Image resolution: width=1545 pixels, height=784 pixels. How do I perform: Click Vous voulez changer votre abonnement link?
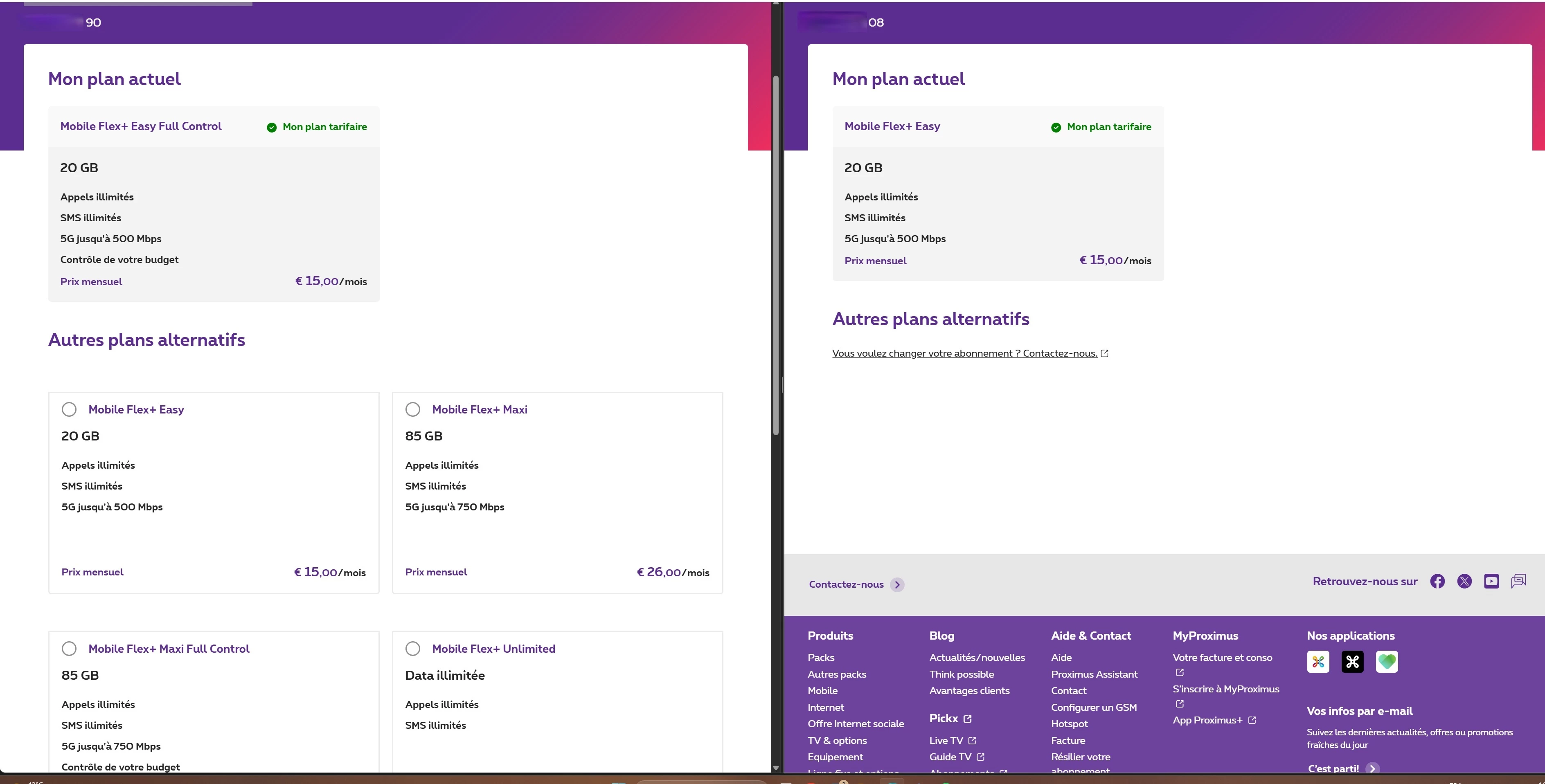tap(964, 353)
